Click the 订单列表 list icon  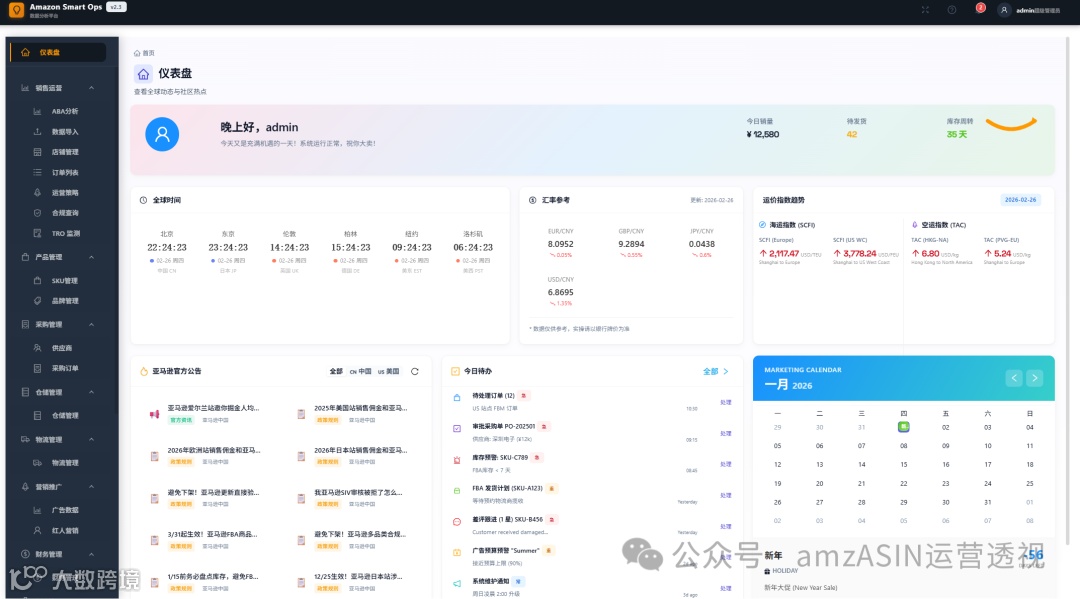coord(37,172)
